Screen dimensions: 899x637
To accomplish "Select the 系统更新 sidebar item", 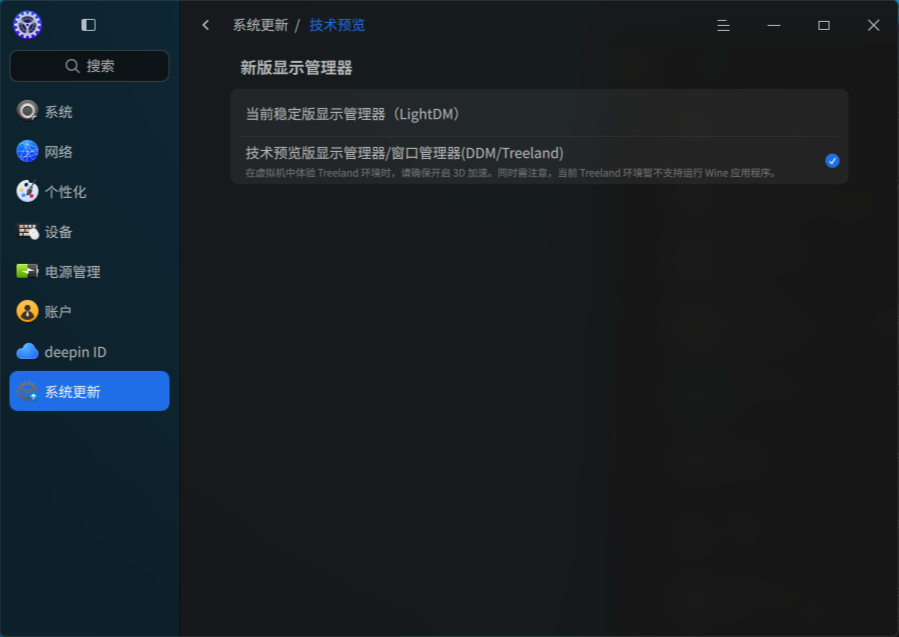I will point(89,391).
